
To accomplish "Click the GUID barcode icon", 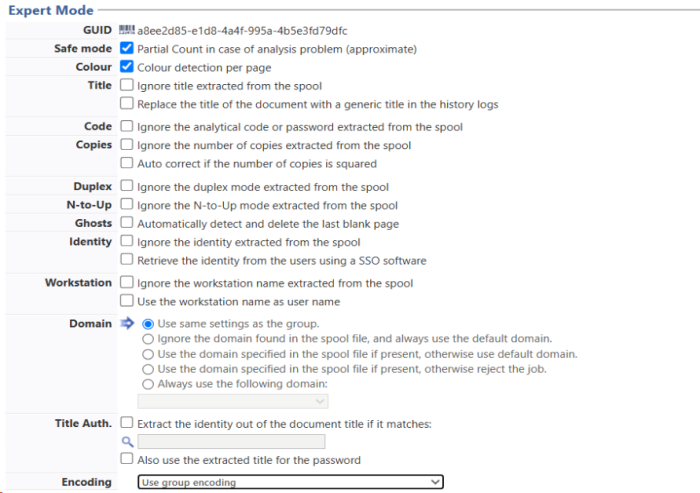I will pyautogui.click(x=126, y=31).
